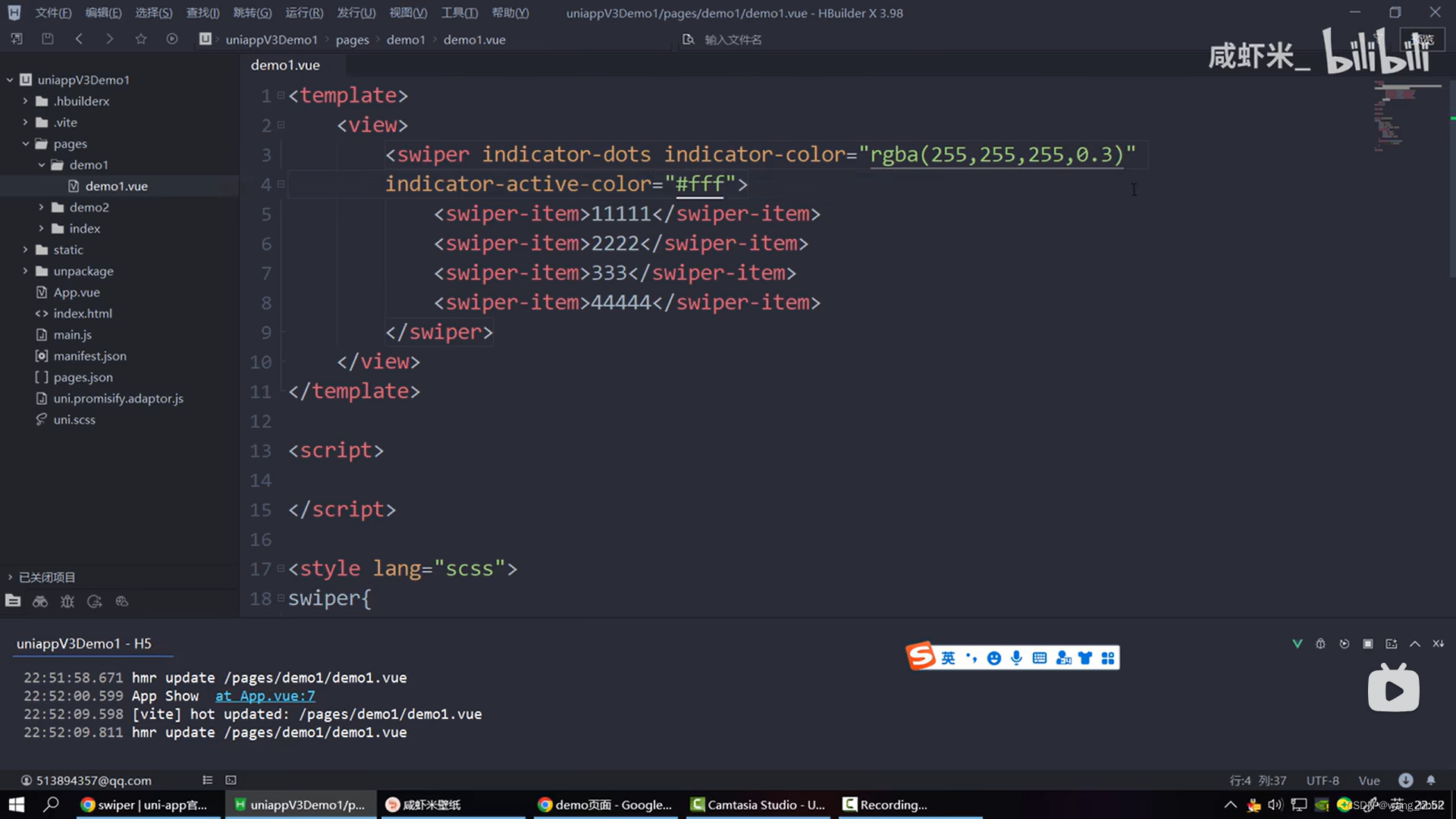Collapse the console with the up chevron
The image size is (1456, 819).
point(1415,644)
